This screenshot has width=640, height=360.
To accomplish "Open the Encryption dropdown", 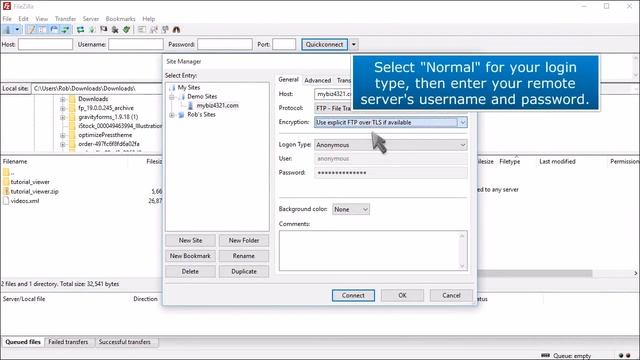I will coord(391,122).
